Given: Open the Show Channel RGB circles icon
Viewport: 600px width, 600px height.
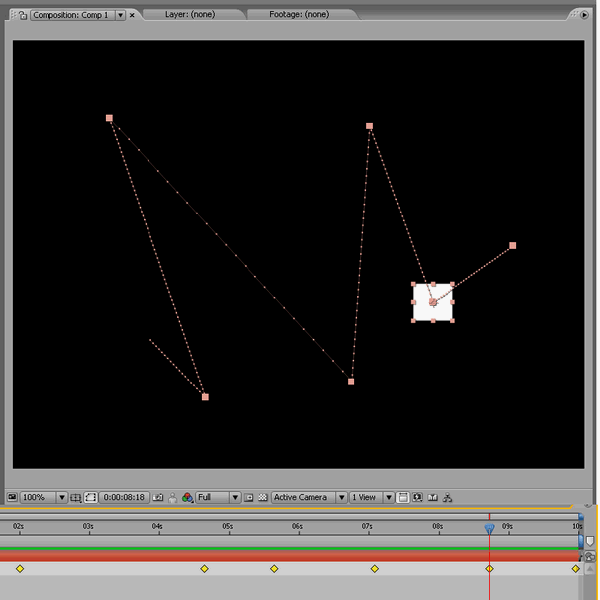Looking at the screenshot, I should [187, 497].
